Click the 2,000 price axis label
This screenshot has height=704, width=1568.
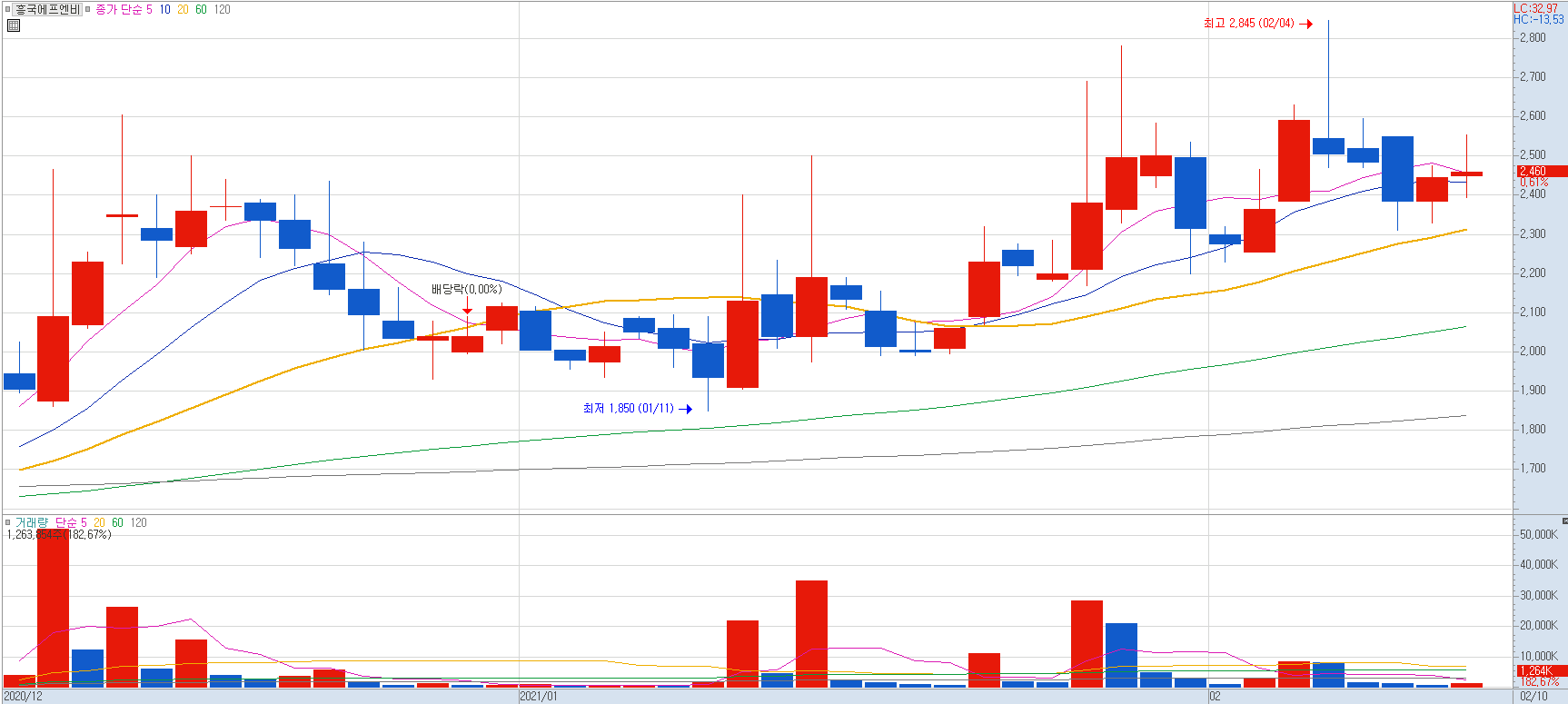1533,352
